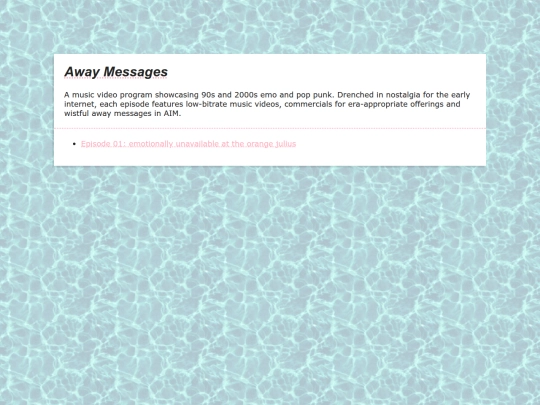Click "emotionally" in the episode link
This screenshot has width=540, height=405.
150,144
